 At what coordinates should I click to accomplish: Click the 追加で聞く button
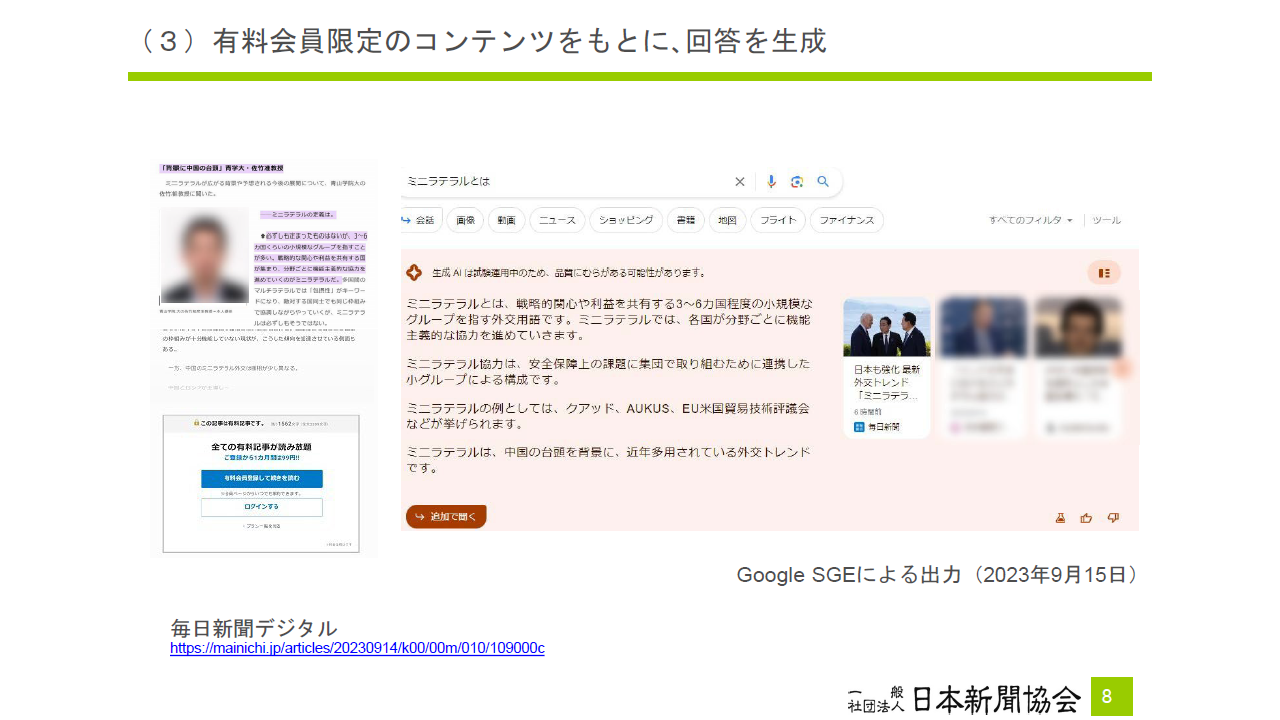click(x=446, y=517)
